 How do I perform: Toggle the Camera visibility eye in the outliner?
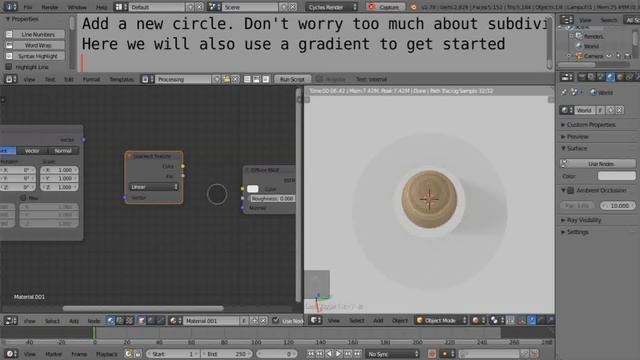[x=609, y=56]
